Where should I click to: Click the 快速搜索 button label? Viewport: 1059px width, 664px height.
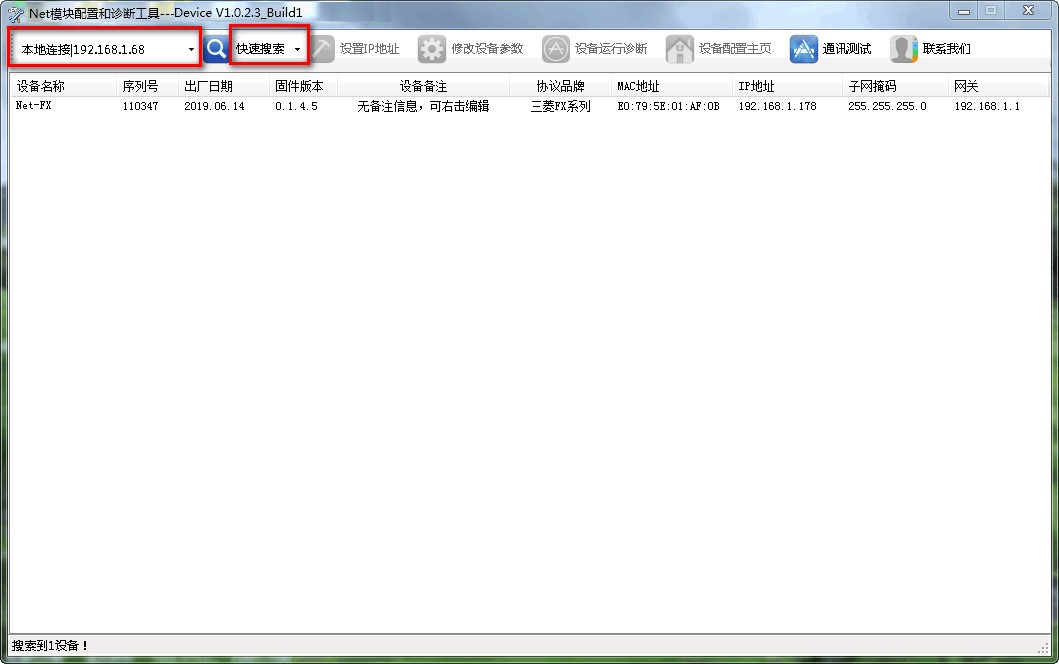[260, 49]
